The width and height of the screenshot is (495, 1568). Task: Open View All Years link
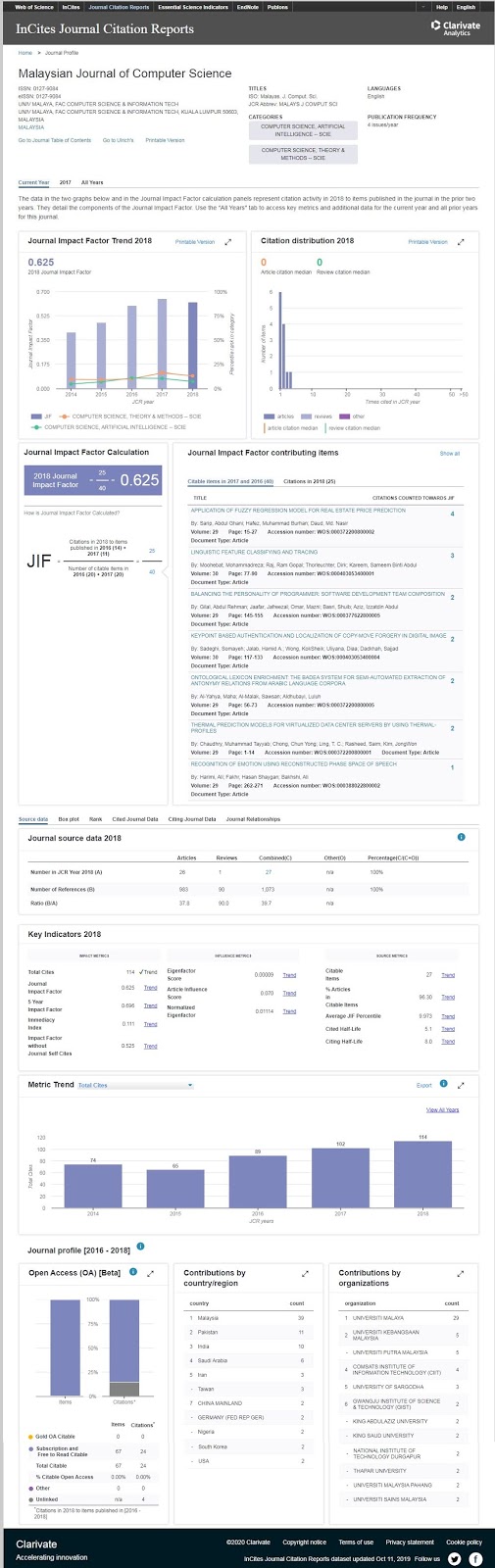[442, 1109]
